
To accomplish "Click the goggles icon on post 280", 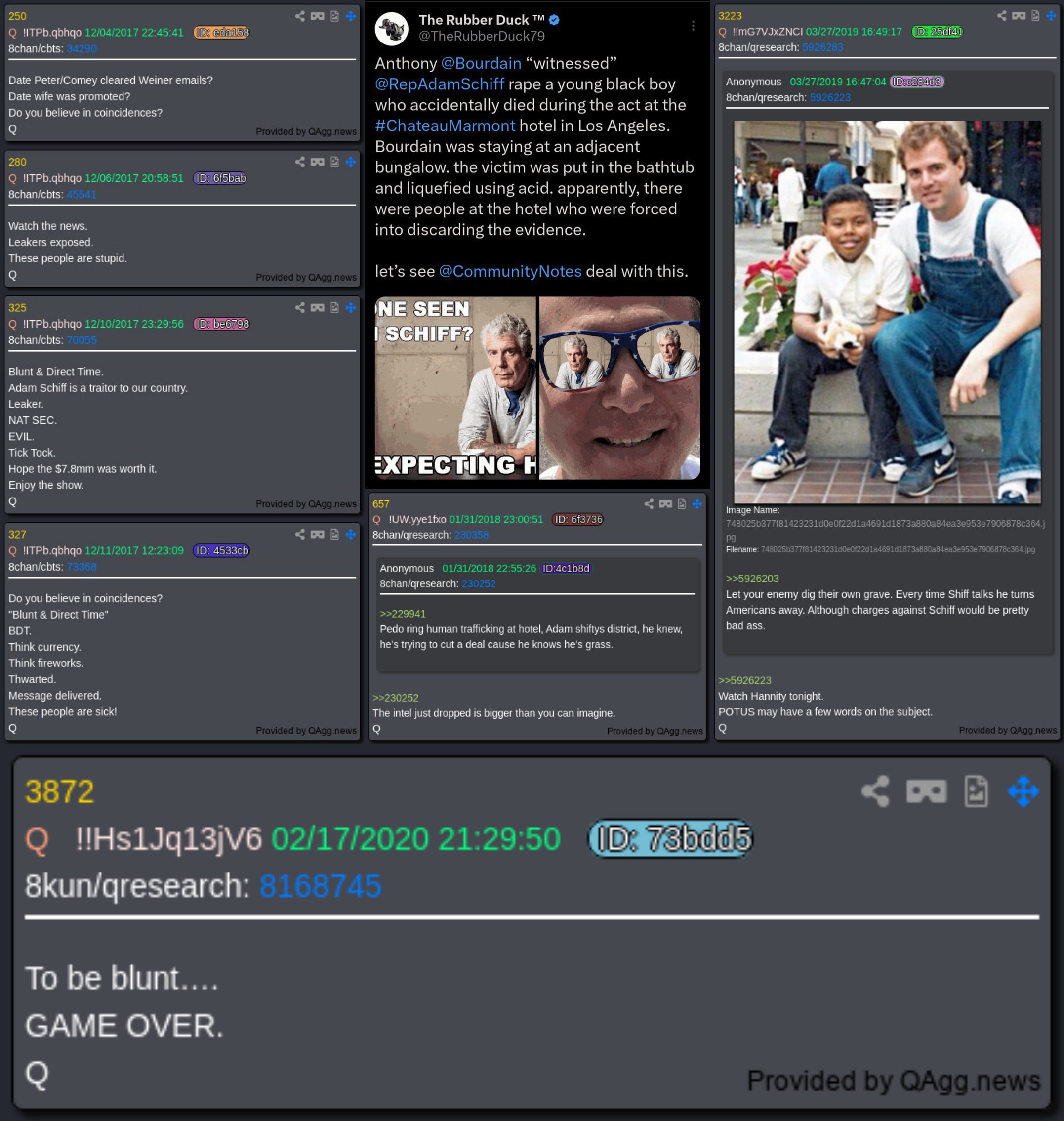I will tap(318, 162).
